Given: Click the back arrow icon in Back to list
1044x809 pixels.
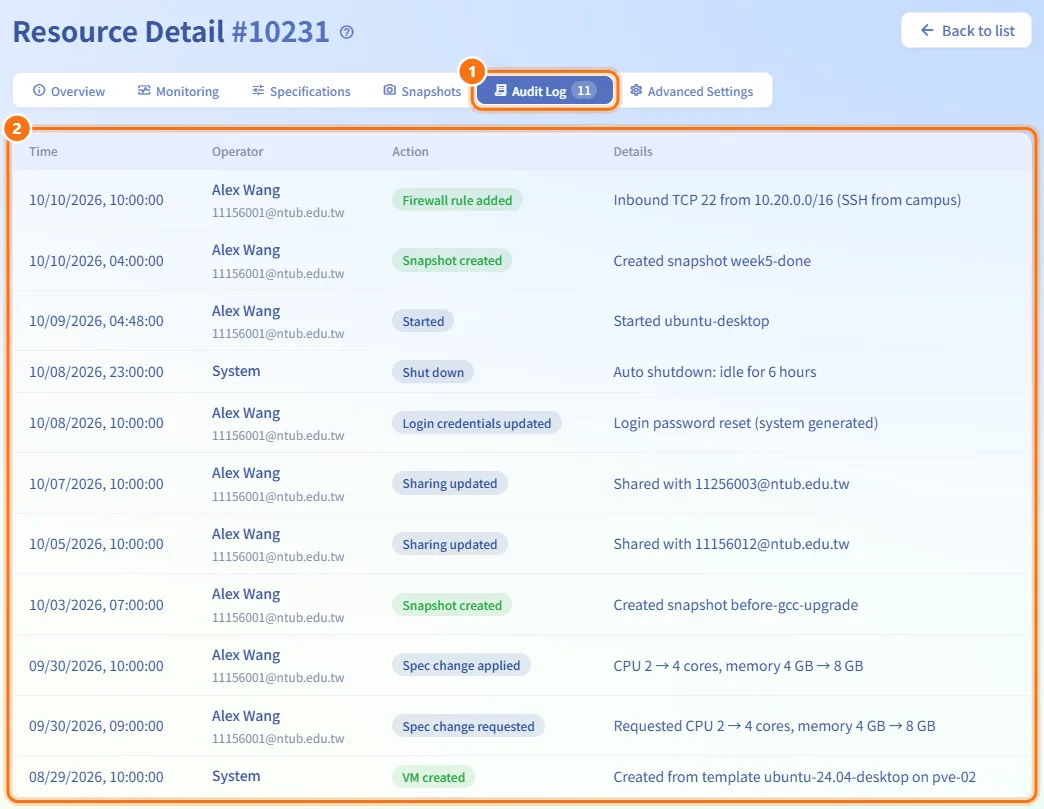Looking at the screenshot, I should click(x=927, y=31).
